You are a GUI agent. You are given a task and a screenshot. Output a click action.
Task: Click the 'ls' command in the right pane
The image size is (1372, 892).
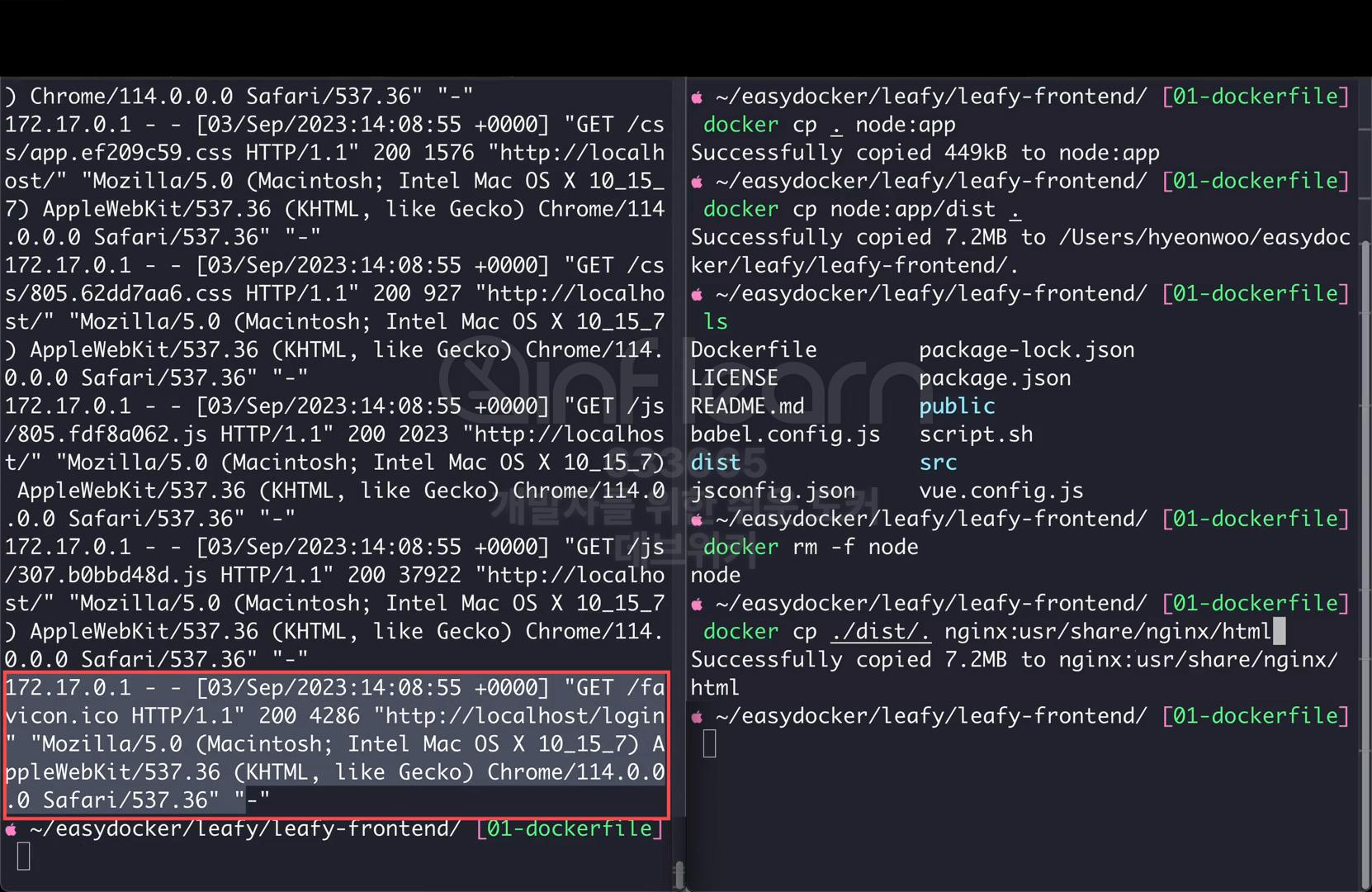pyautogui.click(x=715, y=322)
